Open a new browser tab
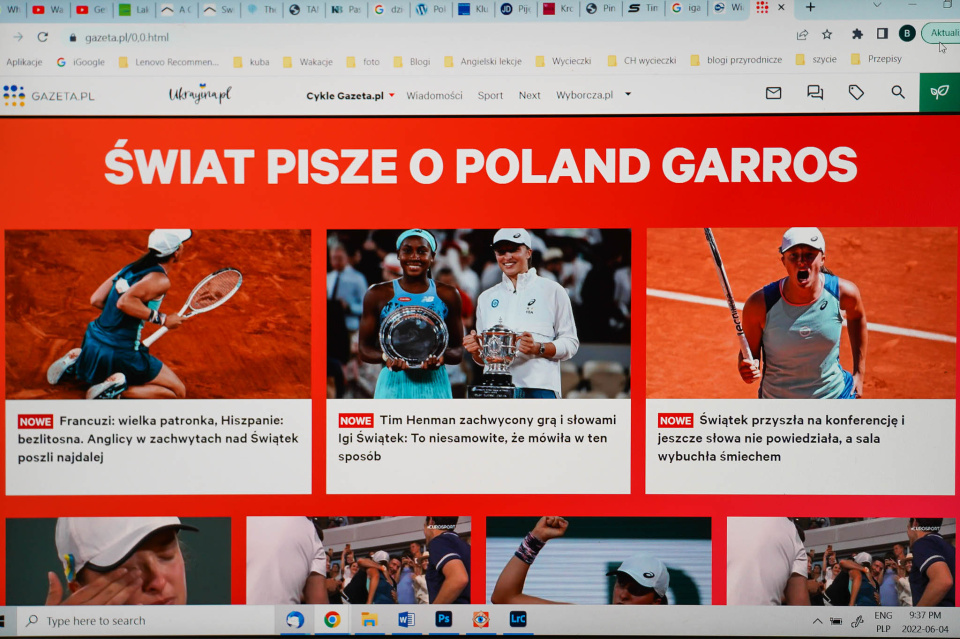 [x=810, y=7]
